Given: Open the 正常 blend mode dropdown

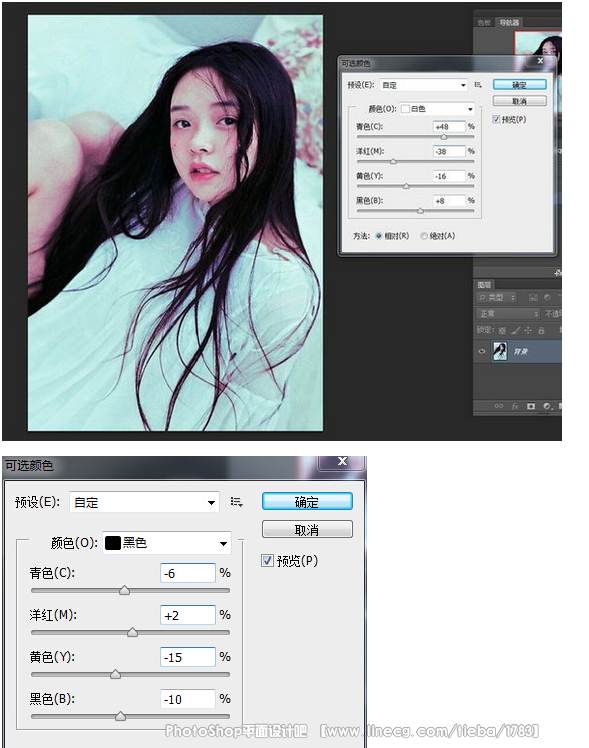Looking at the screenshot, I should tap(508, 313).
